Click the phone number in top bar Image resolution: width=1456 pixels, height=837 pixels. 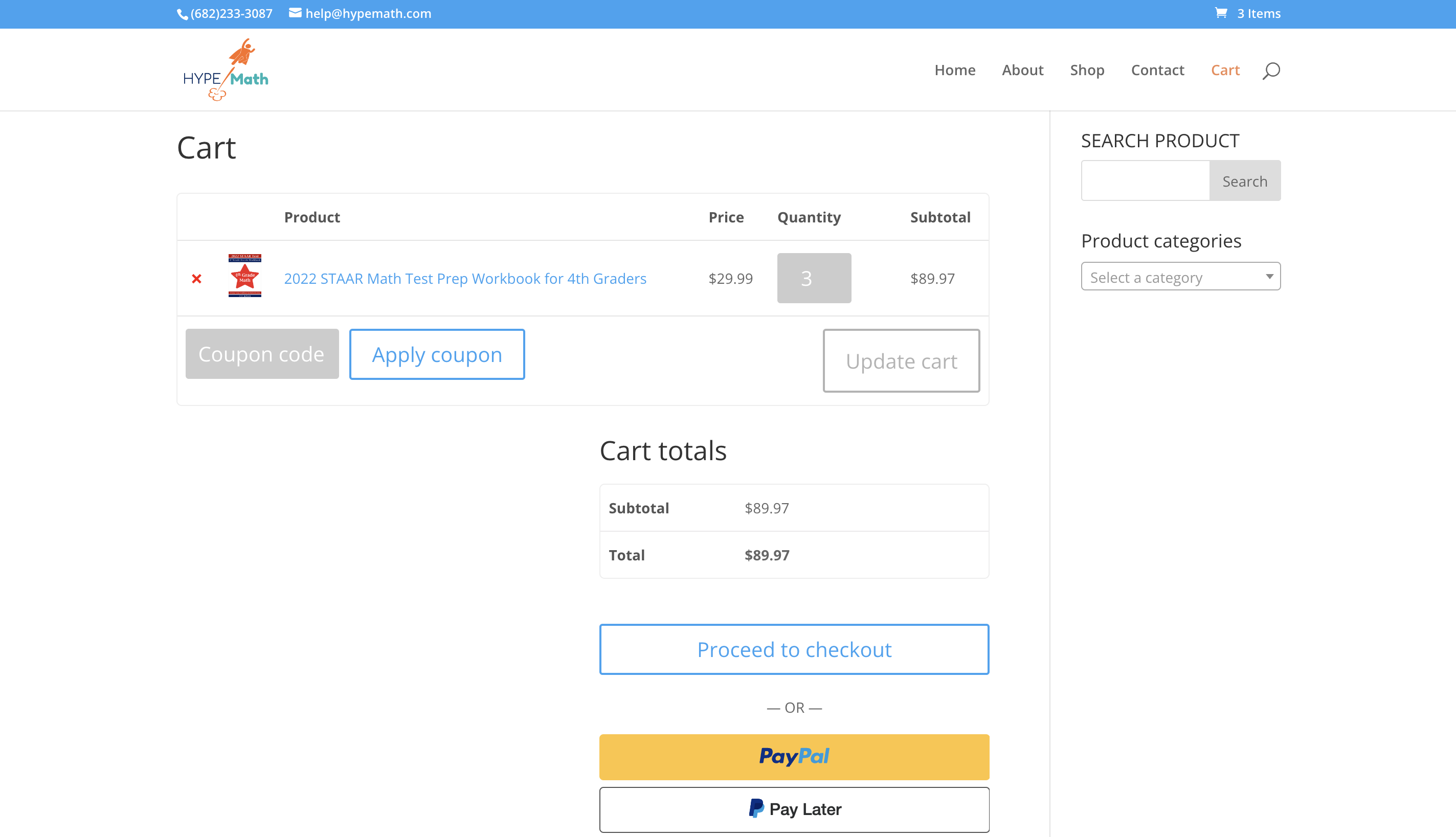[231, 13]
